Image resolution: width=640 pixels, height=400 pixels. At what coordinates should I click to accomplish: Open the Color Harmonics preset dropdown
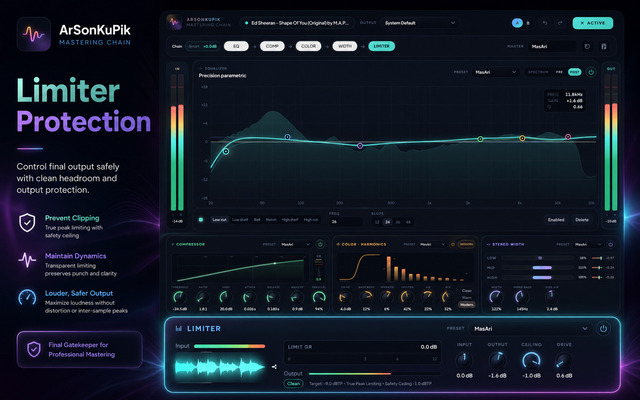pos(433,244)
